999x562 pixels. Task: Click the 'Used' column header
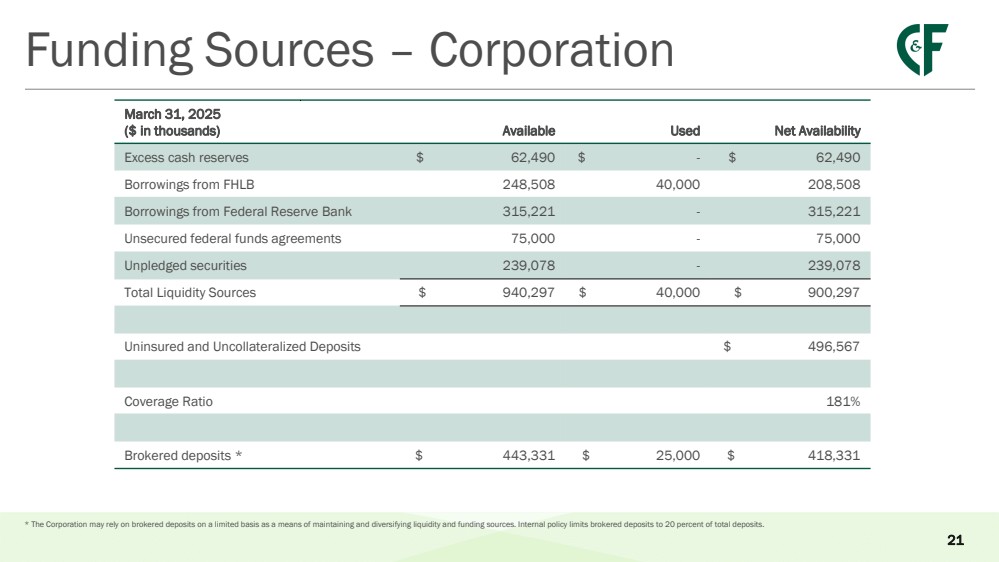[x=684, y=131]
